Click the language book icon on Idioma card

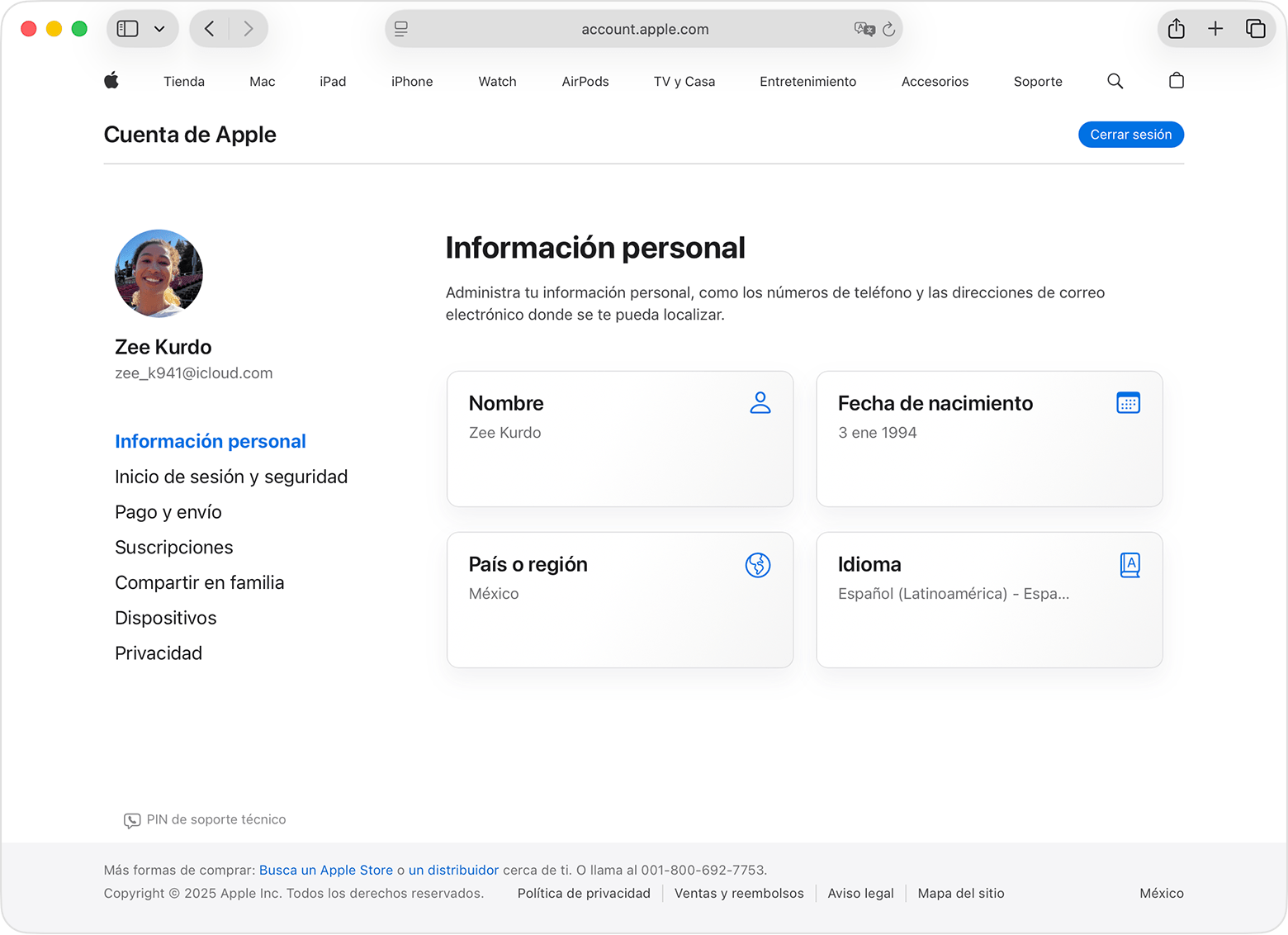tap(1129, 564)
